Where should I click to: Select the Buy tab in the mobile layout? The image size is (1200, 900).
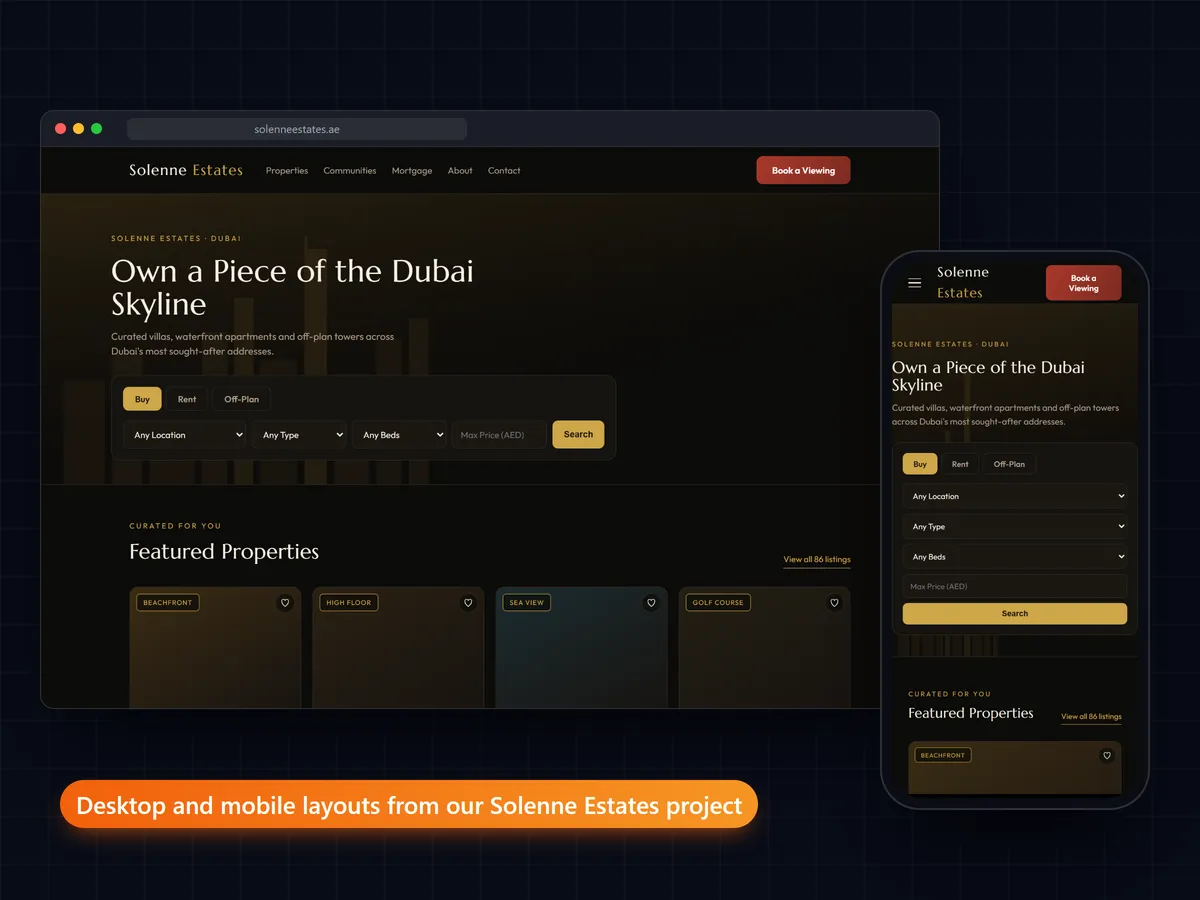[920, 464]
